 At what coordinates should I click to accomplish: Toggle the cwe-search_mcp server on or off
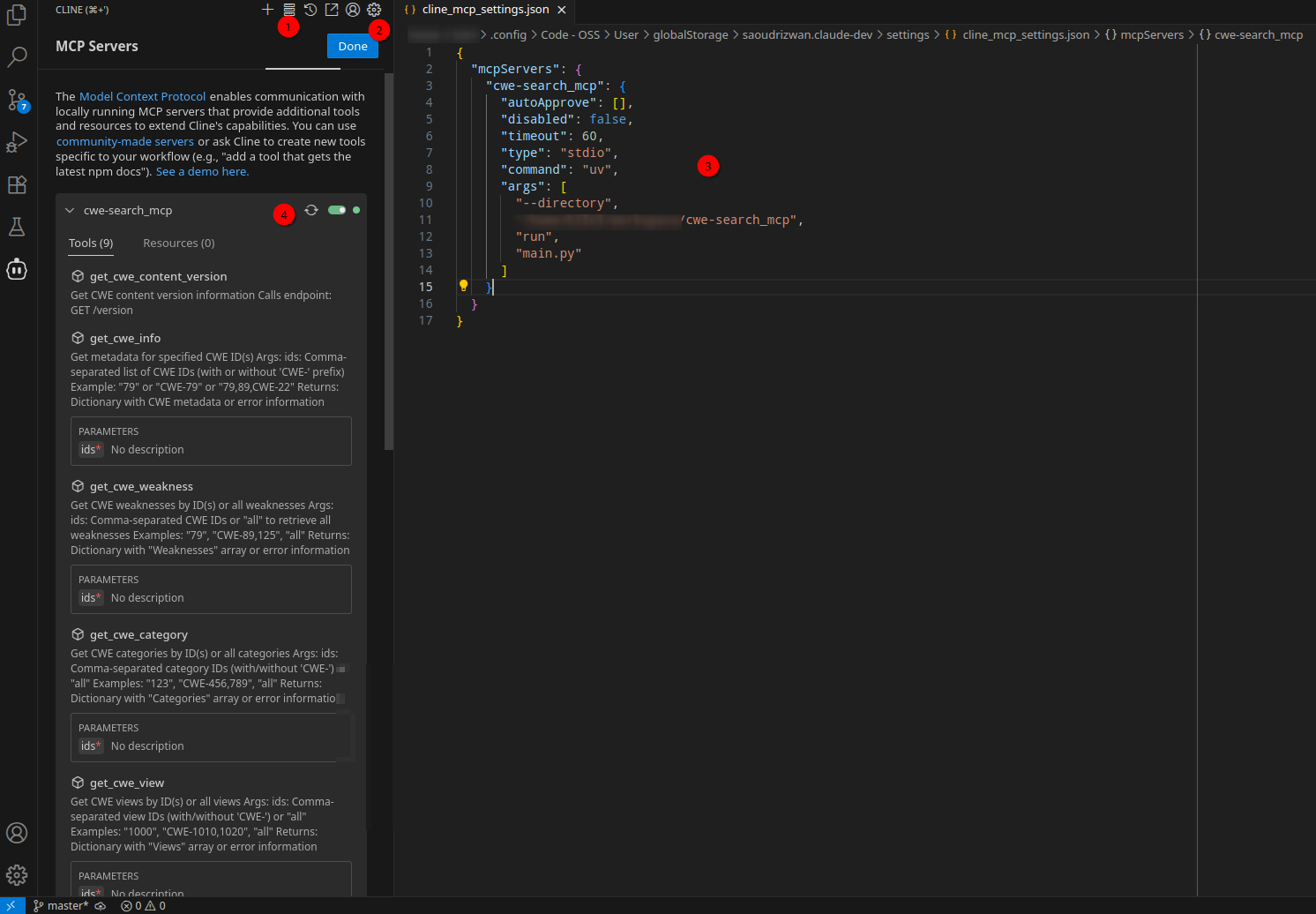point(337,210)
